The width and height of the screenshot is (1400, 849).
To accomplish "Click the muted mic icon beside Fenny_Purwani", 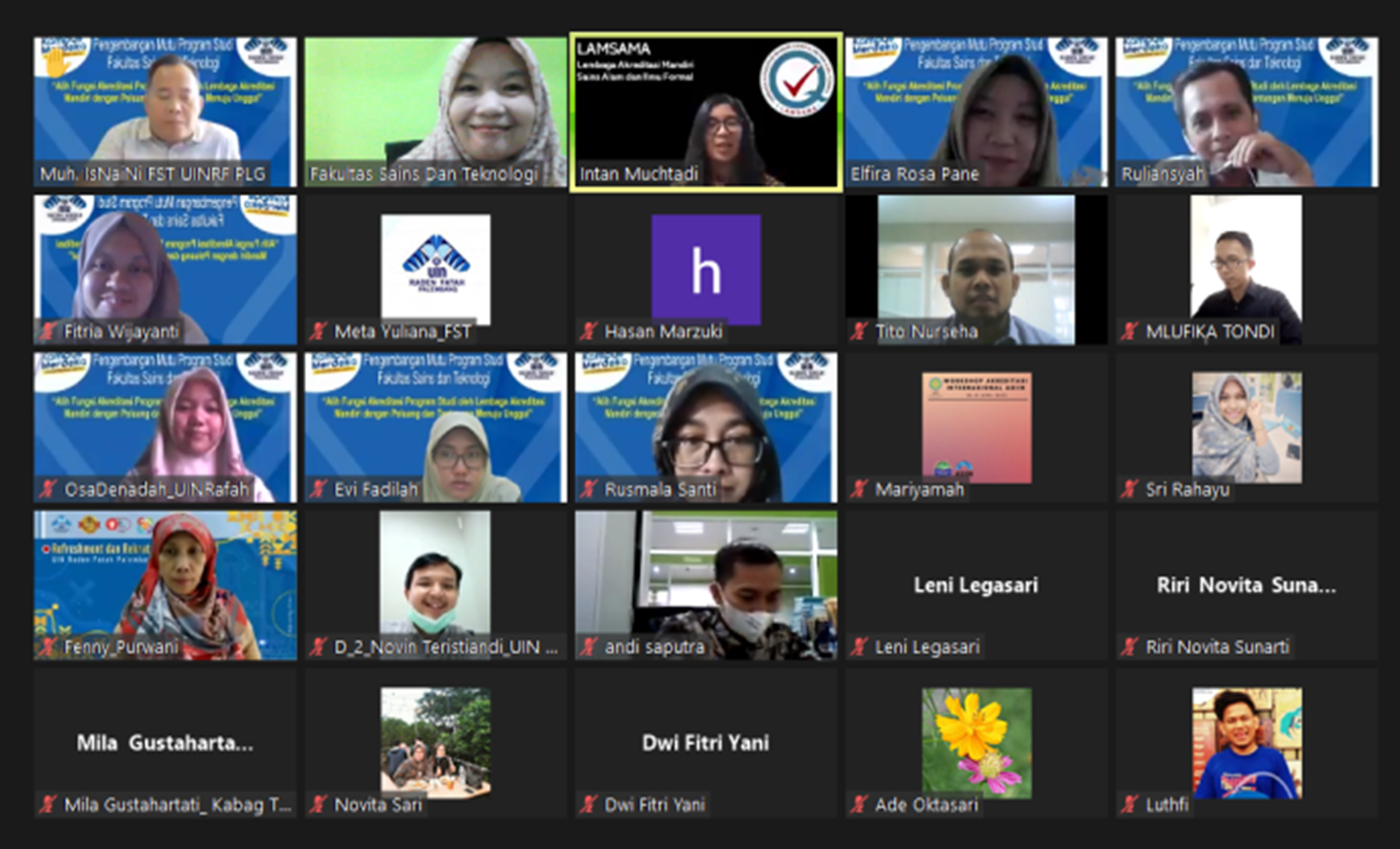I will pyautogui.click(x=47, y=647).
